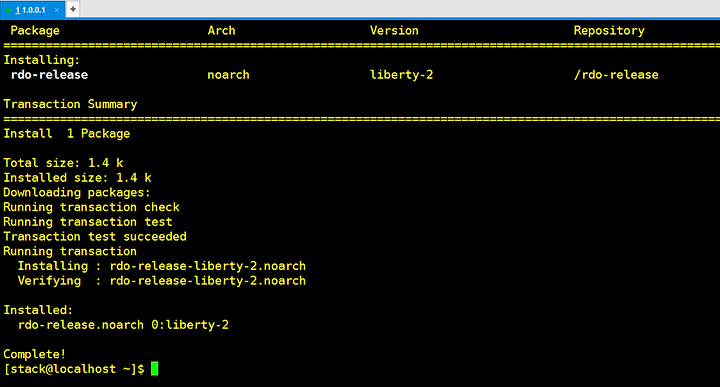
Task: Click the 'Running transaction check' line
Action: [91, 207]
